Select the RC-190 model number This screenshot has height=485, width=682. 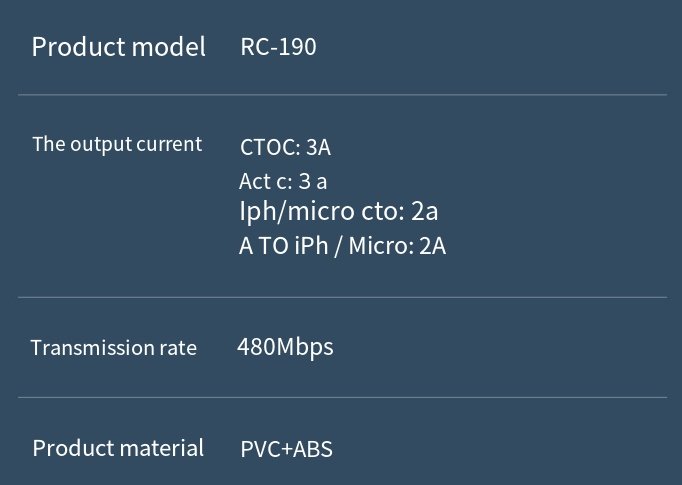coord(278,47)
